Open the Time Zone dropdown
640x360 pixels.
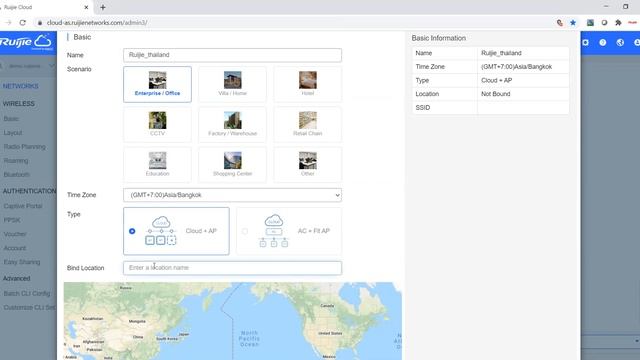[x=232, y=195]
